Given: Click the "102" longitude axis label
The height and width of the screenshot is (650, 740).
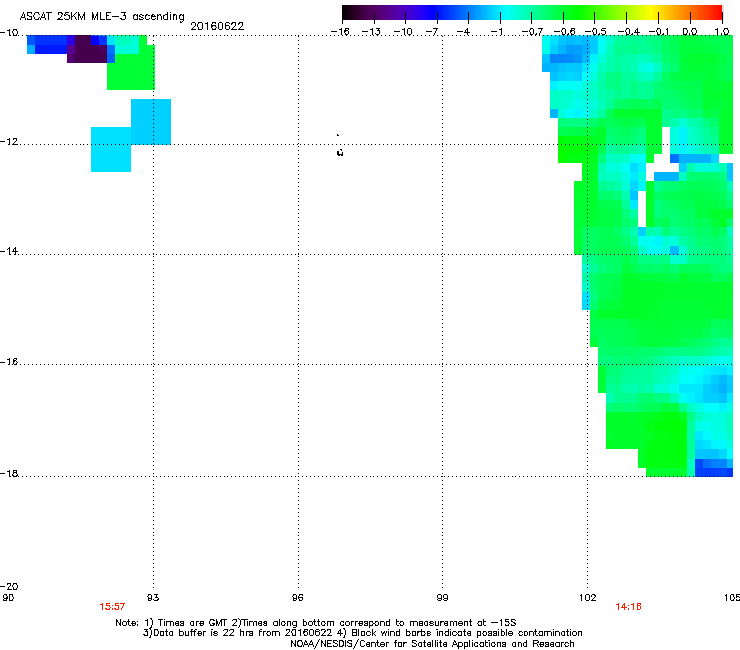Looking at the screenshot, I should (588, 598).
